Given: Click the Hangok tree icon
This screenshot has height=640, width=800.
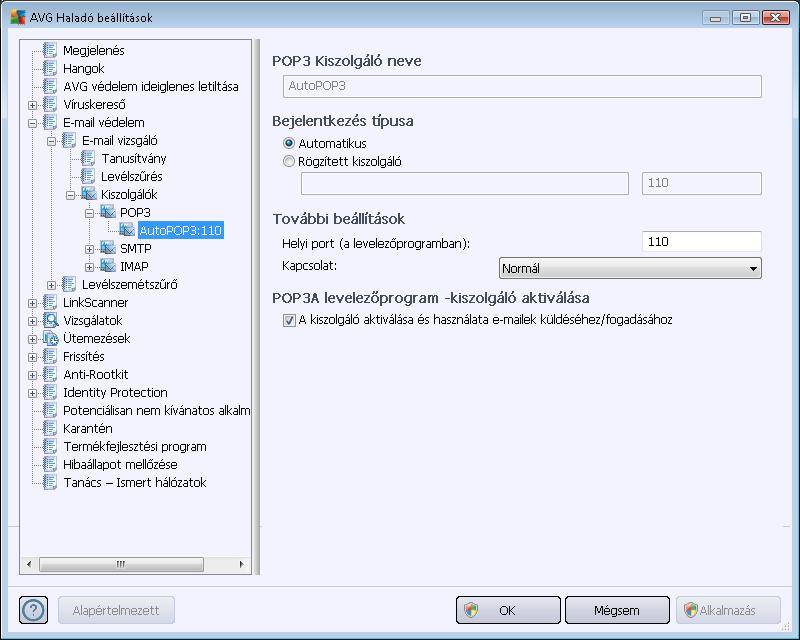Looking at the screenshot, I should (50, 68).
